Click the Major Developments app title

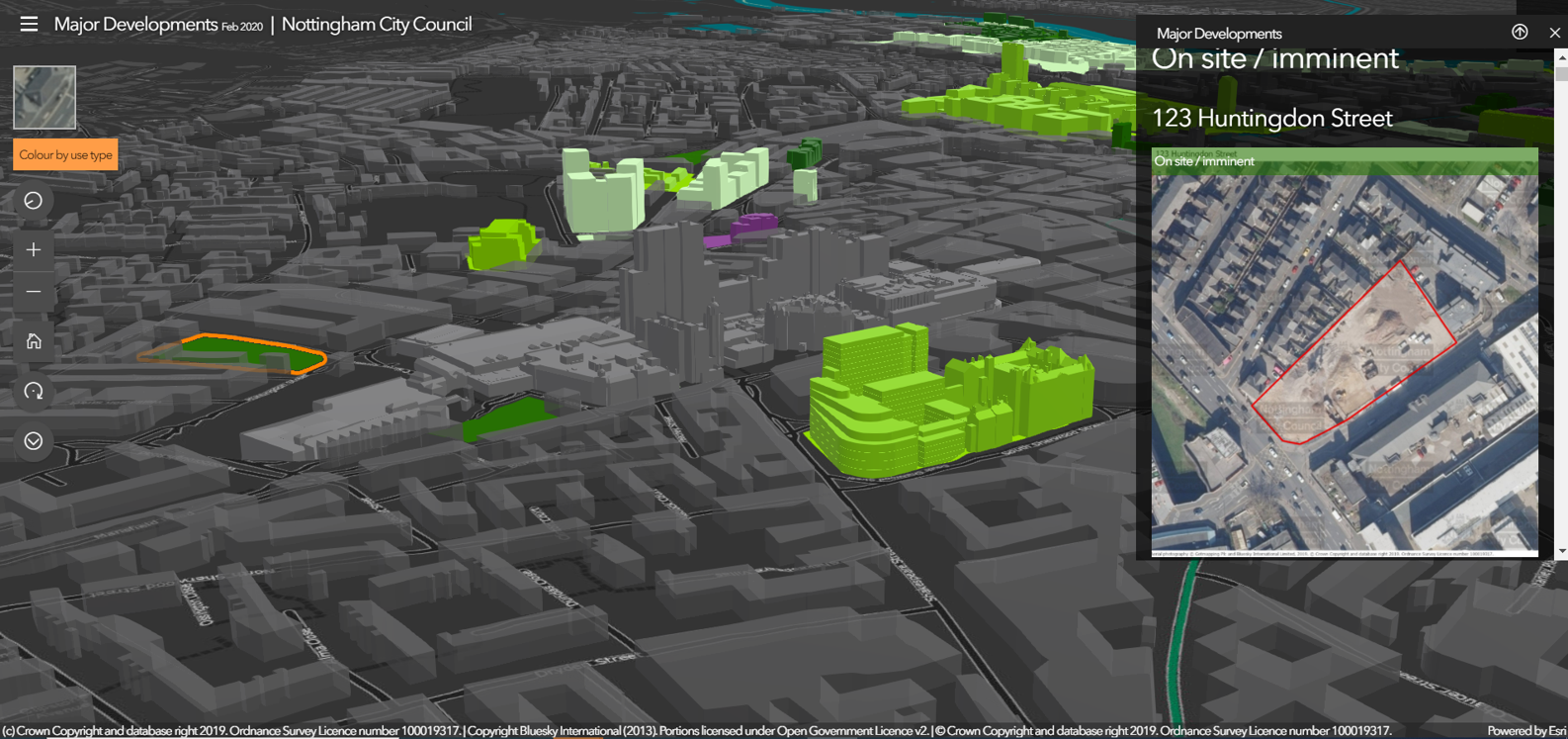[x=135, y=24]
